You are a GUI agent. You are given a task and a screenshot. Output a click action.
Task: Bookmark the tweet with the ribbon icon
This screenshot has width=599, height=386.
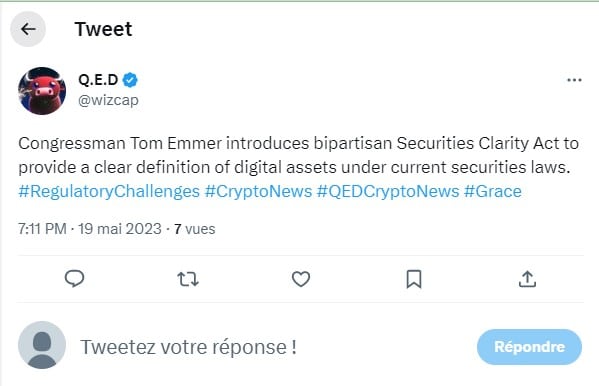414,279
